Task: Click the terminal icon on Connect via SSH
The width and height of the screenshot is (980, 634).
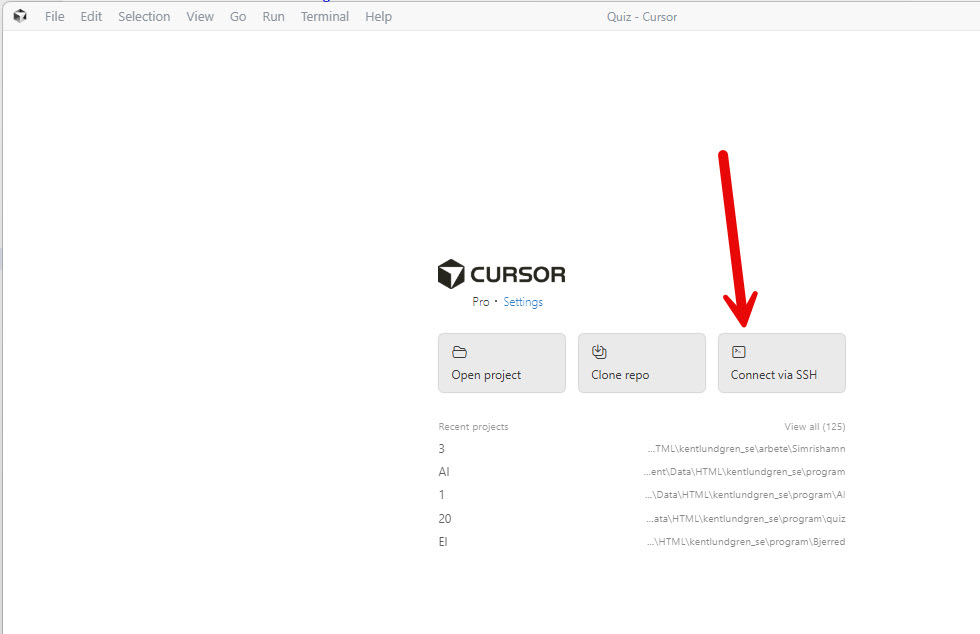Action: pos(739,351)
